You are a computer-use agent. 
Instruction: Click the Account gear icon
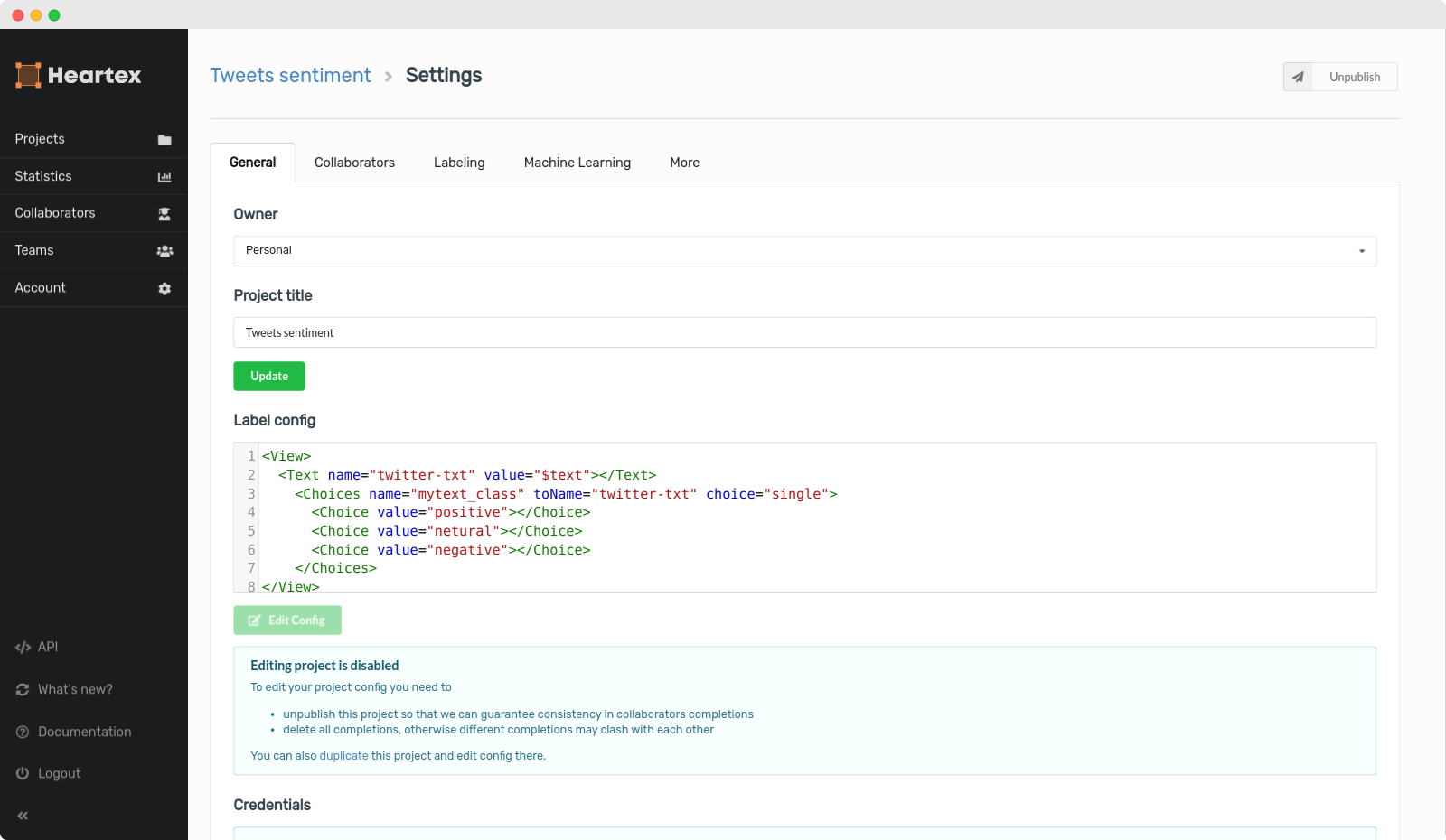click(164, 288)
